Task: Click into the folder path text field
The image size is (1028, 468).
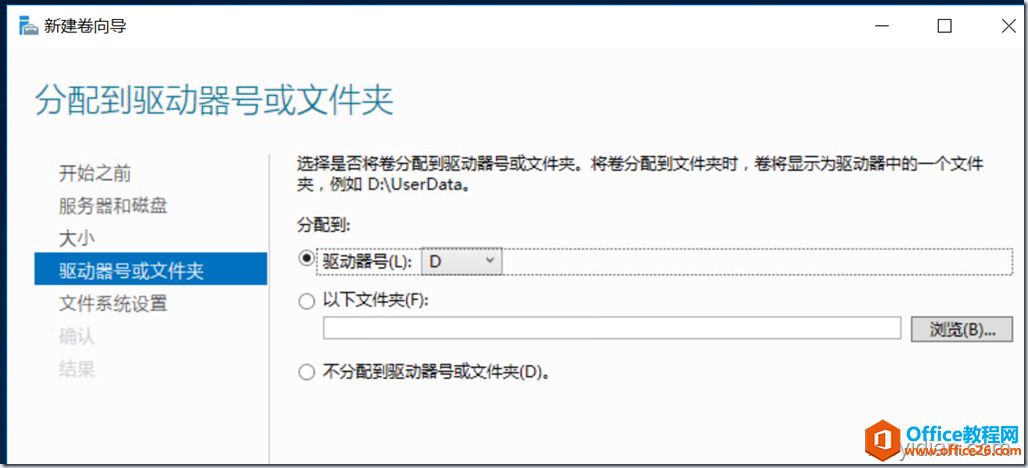Action: [x=612, y=328]
